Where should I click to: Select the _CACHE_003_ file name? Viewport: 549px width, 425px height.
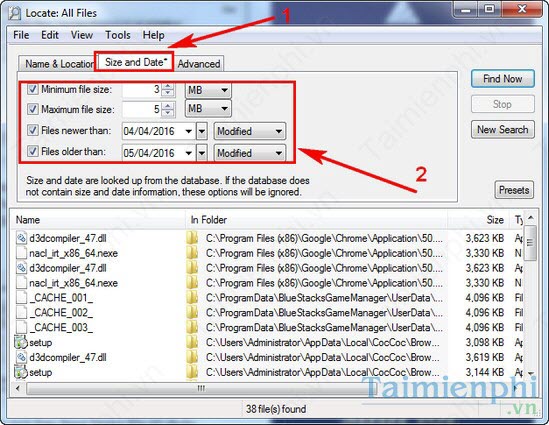61,328
